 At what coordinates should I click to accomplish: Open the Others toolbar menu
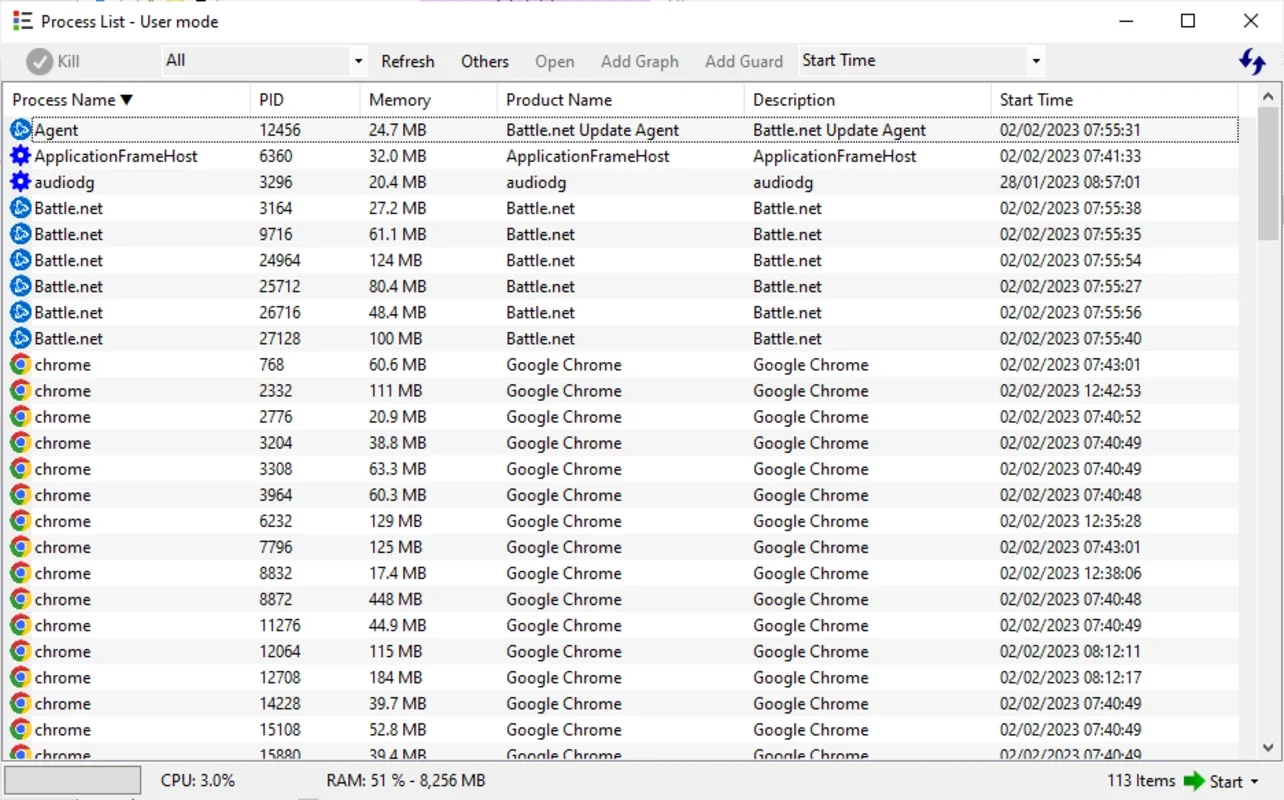(485, 62)
